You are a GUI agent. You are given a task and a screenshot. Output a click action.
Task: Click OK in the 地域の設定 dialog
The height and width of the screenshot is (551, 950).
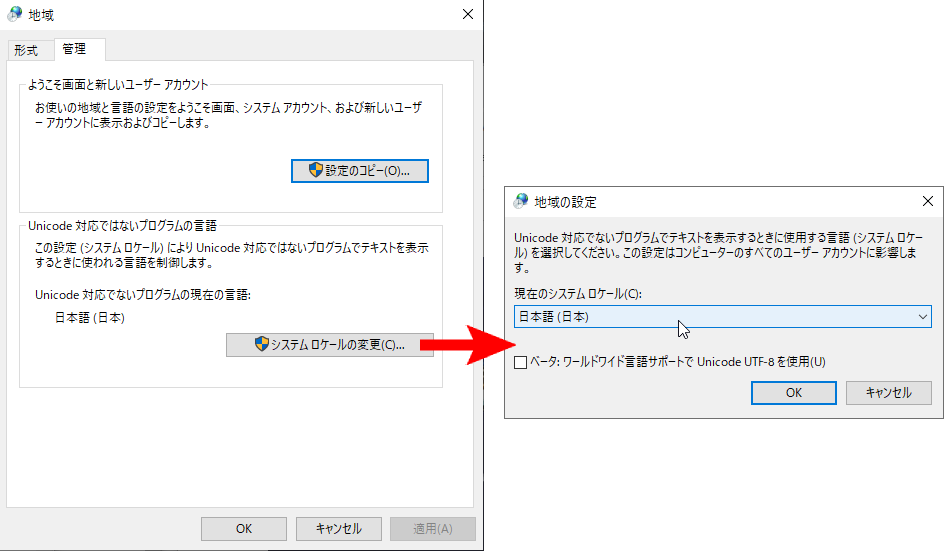794,393
